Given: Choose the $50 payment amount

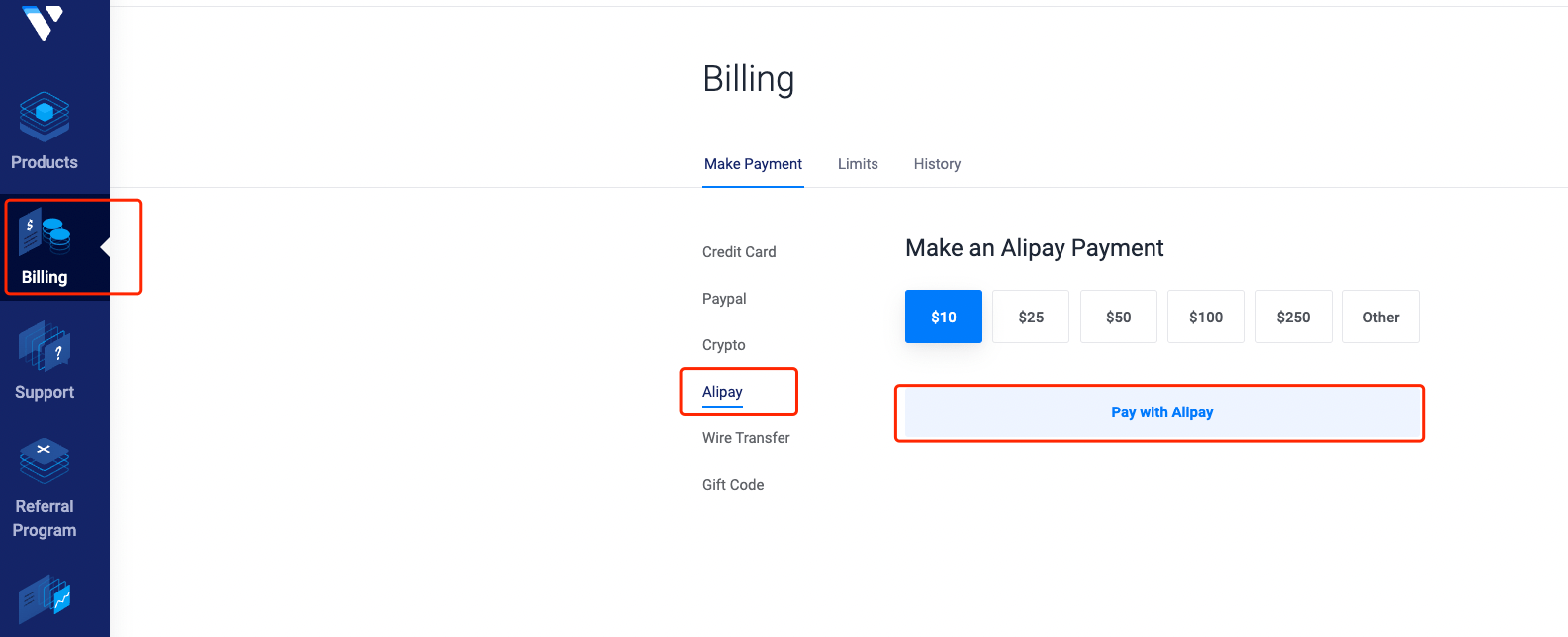Looking at the screenshot, I should 1119,317.
